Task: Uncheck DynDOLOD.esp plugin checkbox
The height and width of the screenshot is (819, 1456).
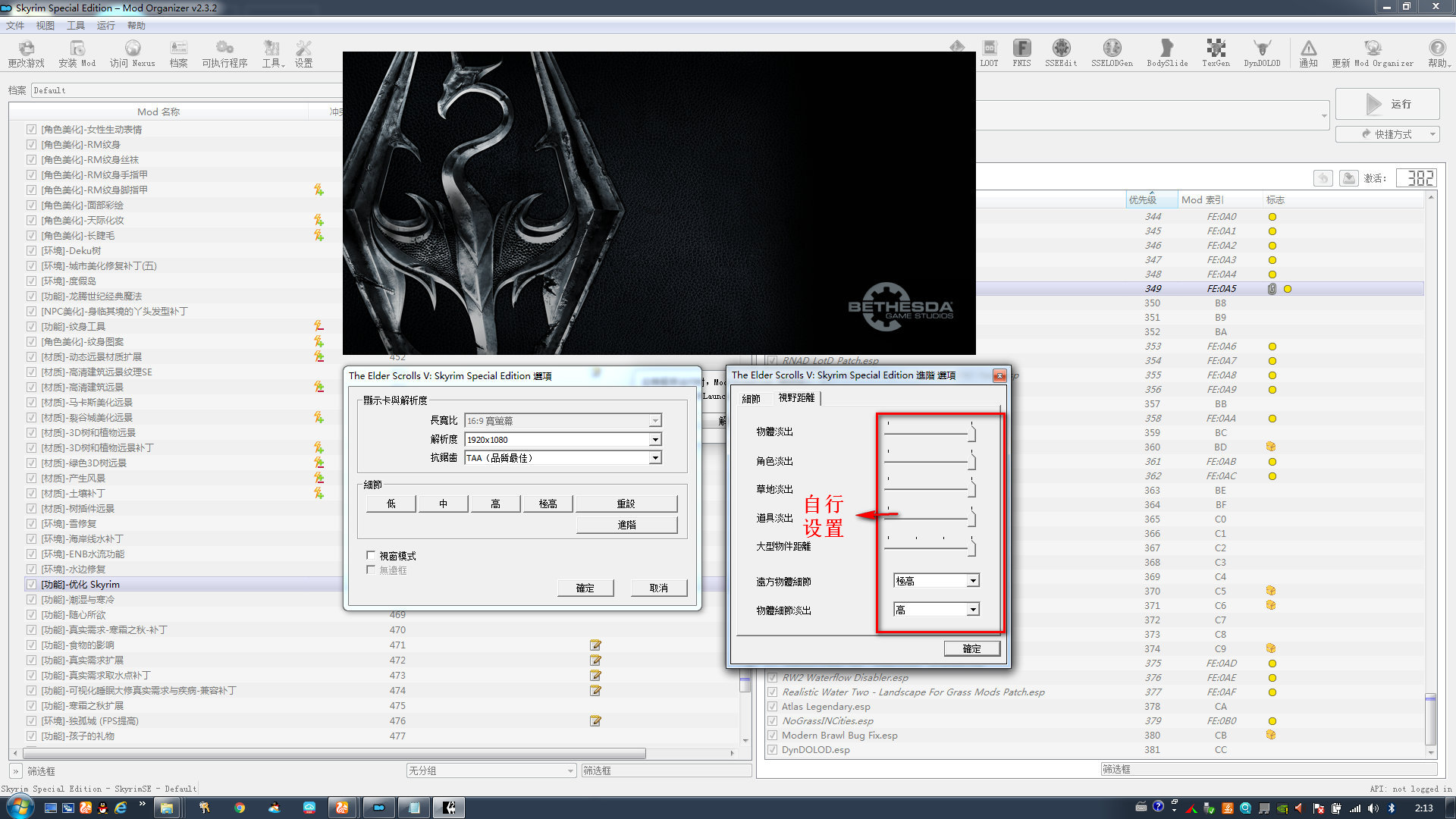Action: point(772,750)
